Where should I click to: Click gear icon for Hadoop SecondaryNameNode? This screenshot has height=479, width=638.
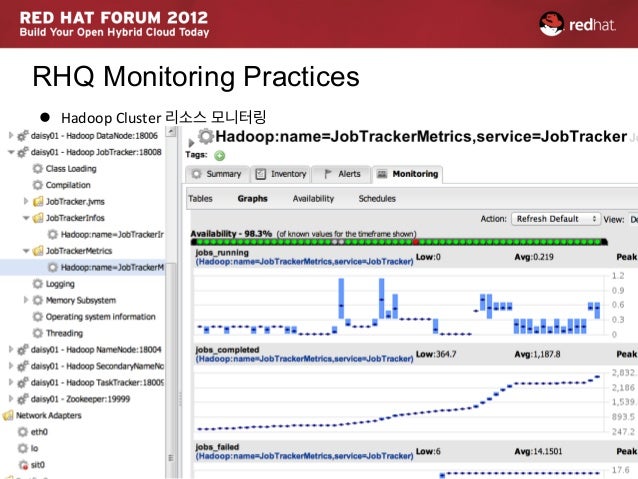click(23, 366)
